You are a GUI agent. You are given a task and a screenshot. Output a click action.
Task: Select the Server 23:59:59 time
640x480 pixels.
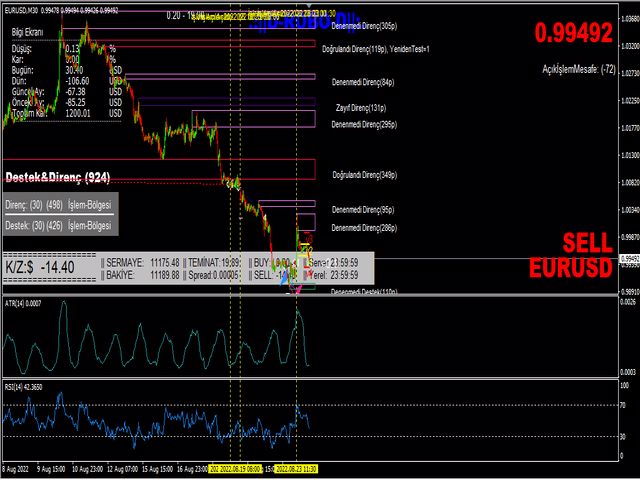coord(333,262)
